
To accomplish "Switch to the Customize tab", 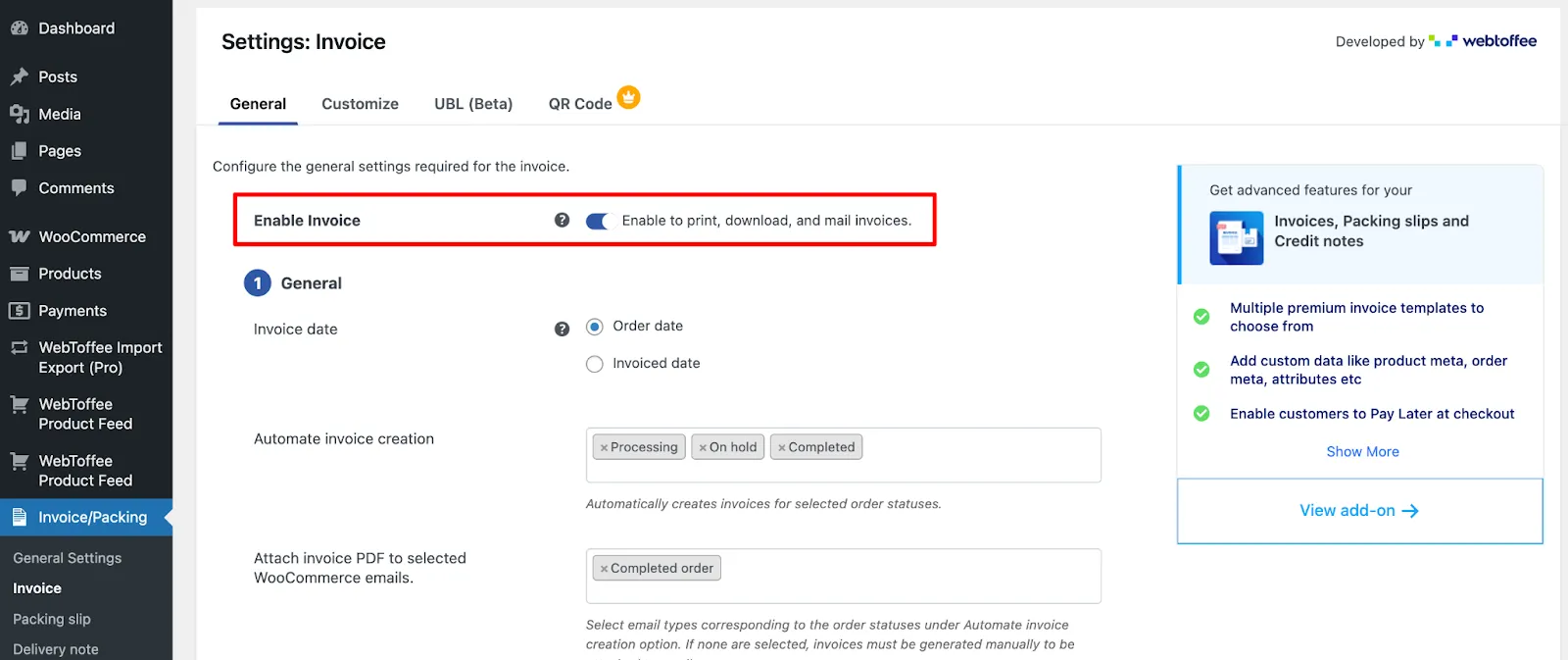I will [360, 104].
